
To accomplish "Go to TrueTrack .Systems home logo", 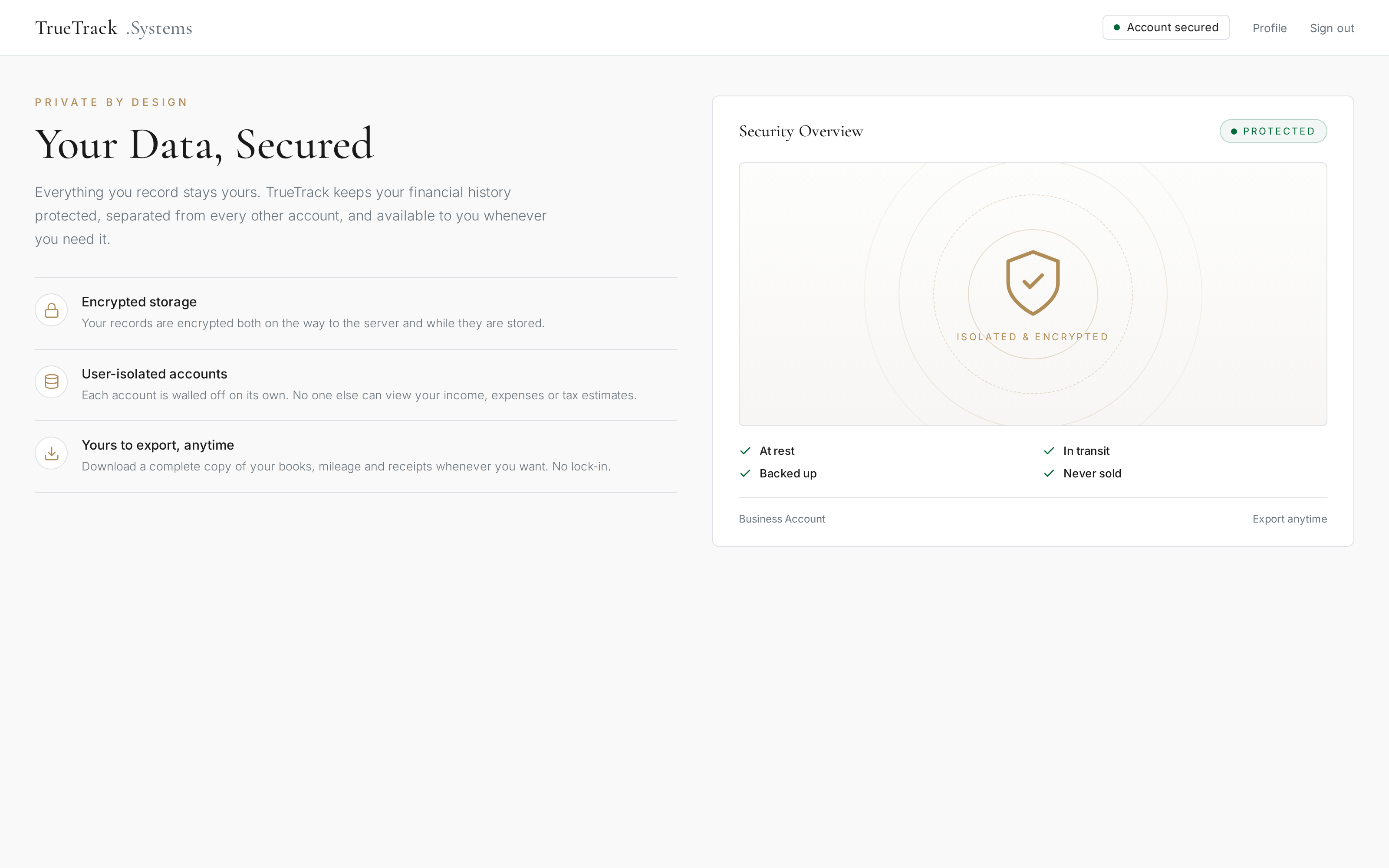I will pos(114,27).
